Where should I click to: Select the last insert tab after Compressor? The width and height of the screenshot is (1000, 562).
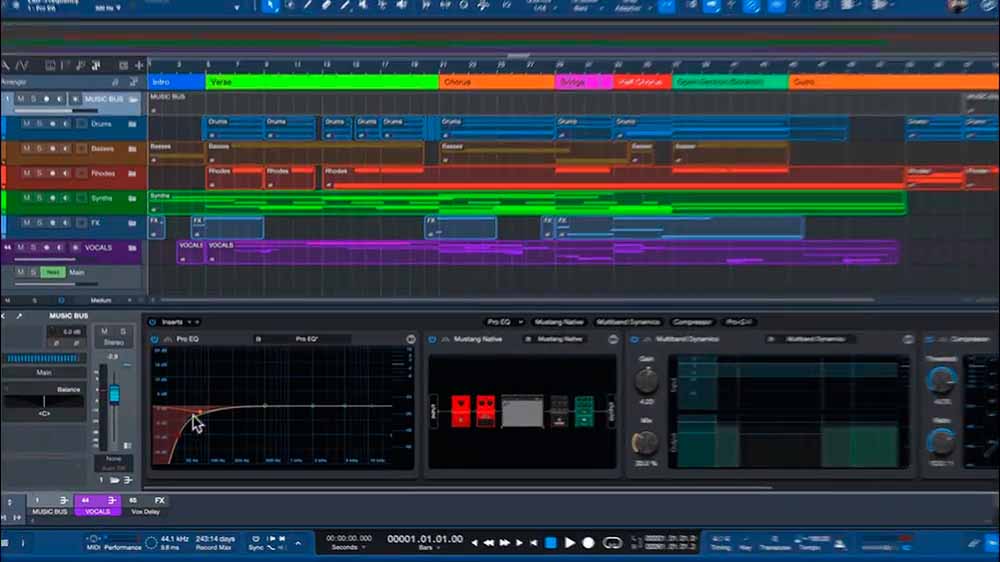click(x=739, y=322)
